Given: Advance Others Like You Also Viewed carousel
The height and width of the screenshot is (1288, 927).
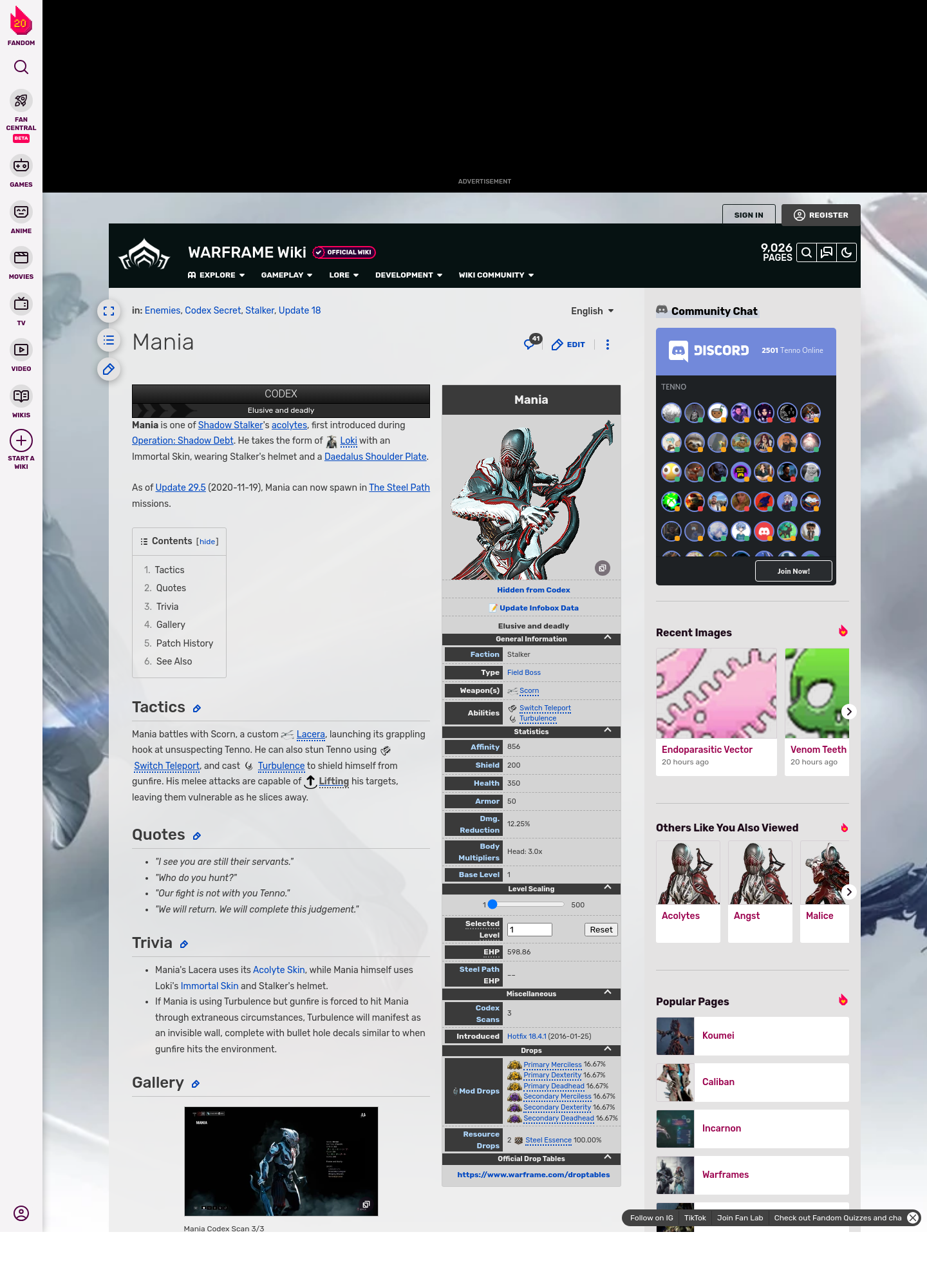Looking at the screenshot, I should point(848,892).
